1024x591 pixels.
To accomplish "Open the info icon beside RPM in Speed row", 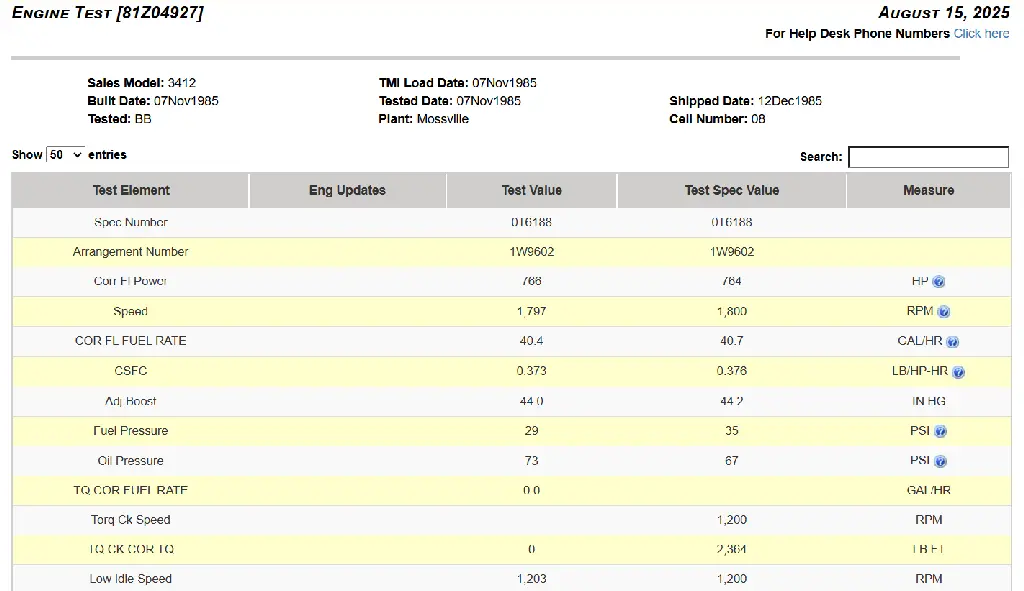I will 944,312.
